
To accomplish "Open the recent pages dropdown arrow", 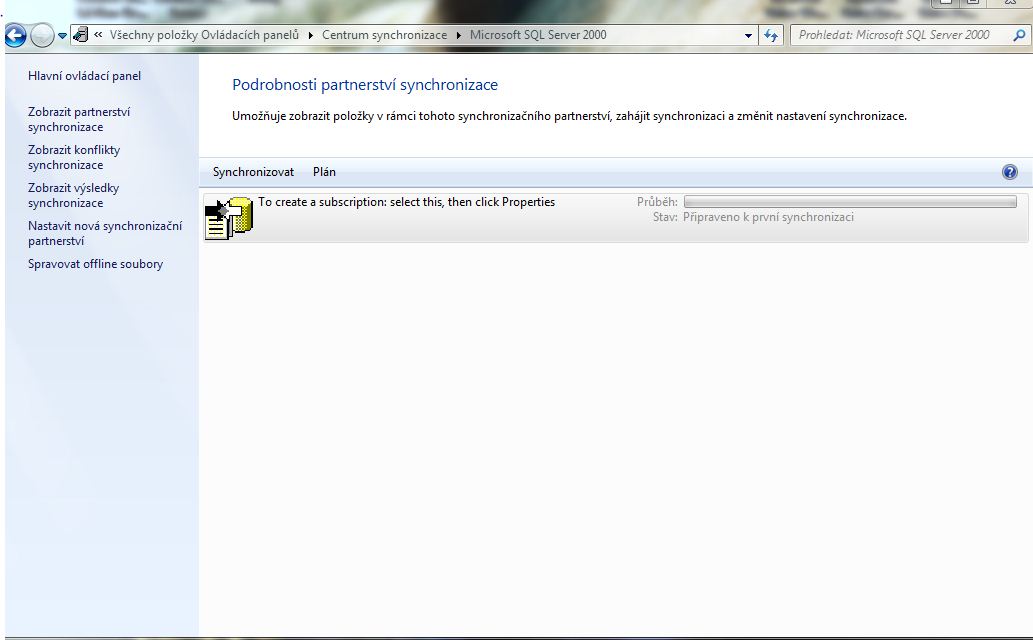I will (62, 36).
